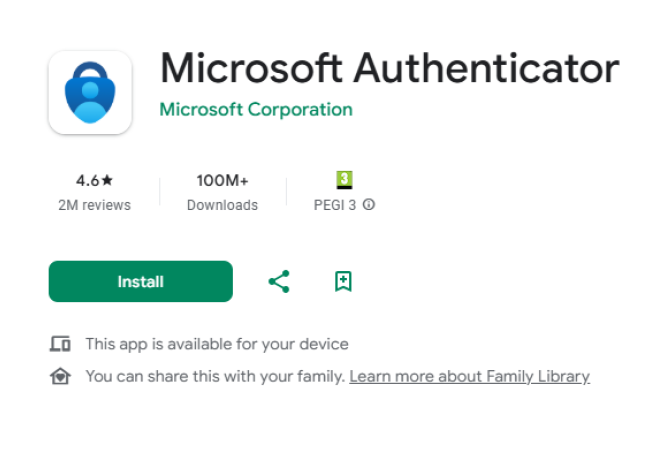Click the share icon
Viewport: 671px width, 449px height.
point(279,282)
